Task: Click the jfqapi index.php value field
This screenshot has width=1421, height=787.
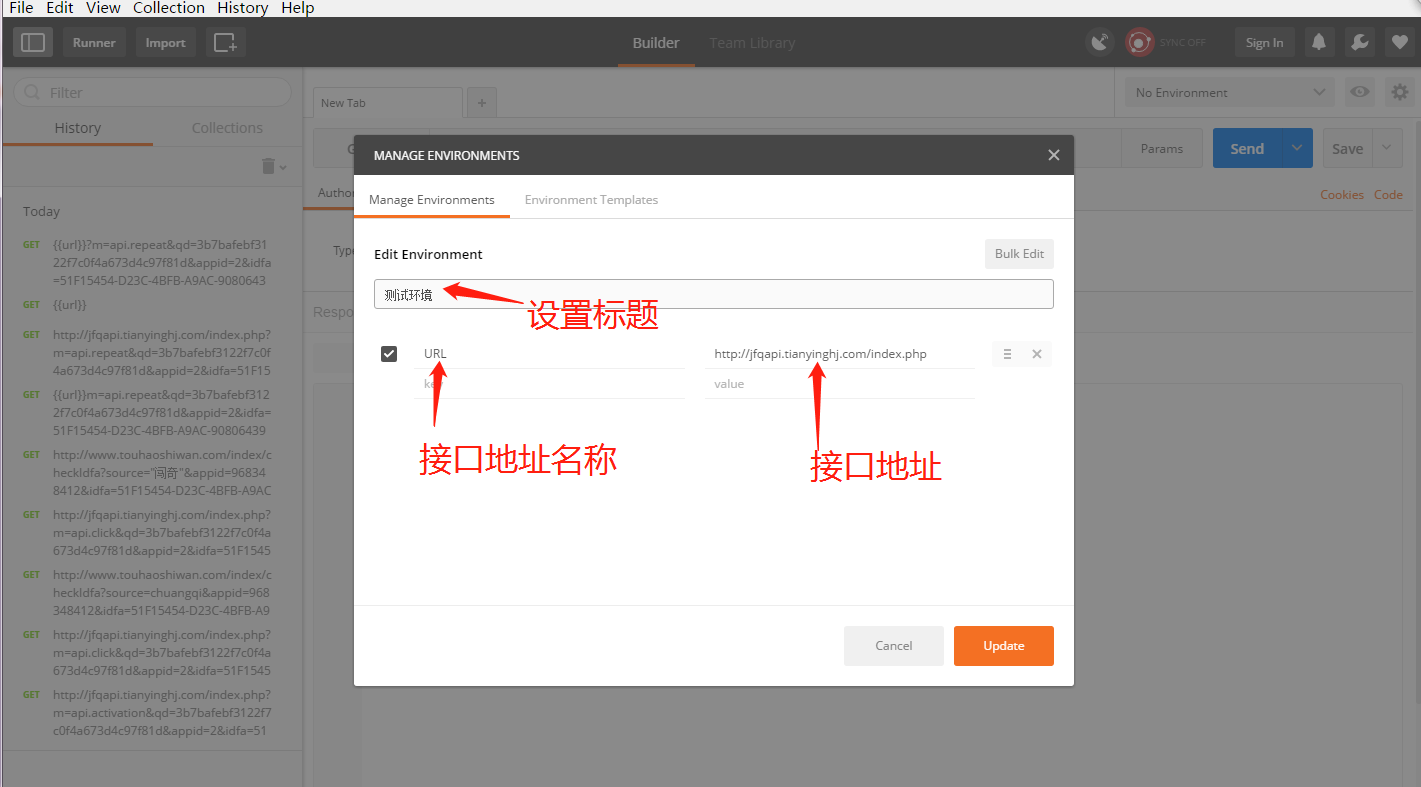Action: click(840, 354)
